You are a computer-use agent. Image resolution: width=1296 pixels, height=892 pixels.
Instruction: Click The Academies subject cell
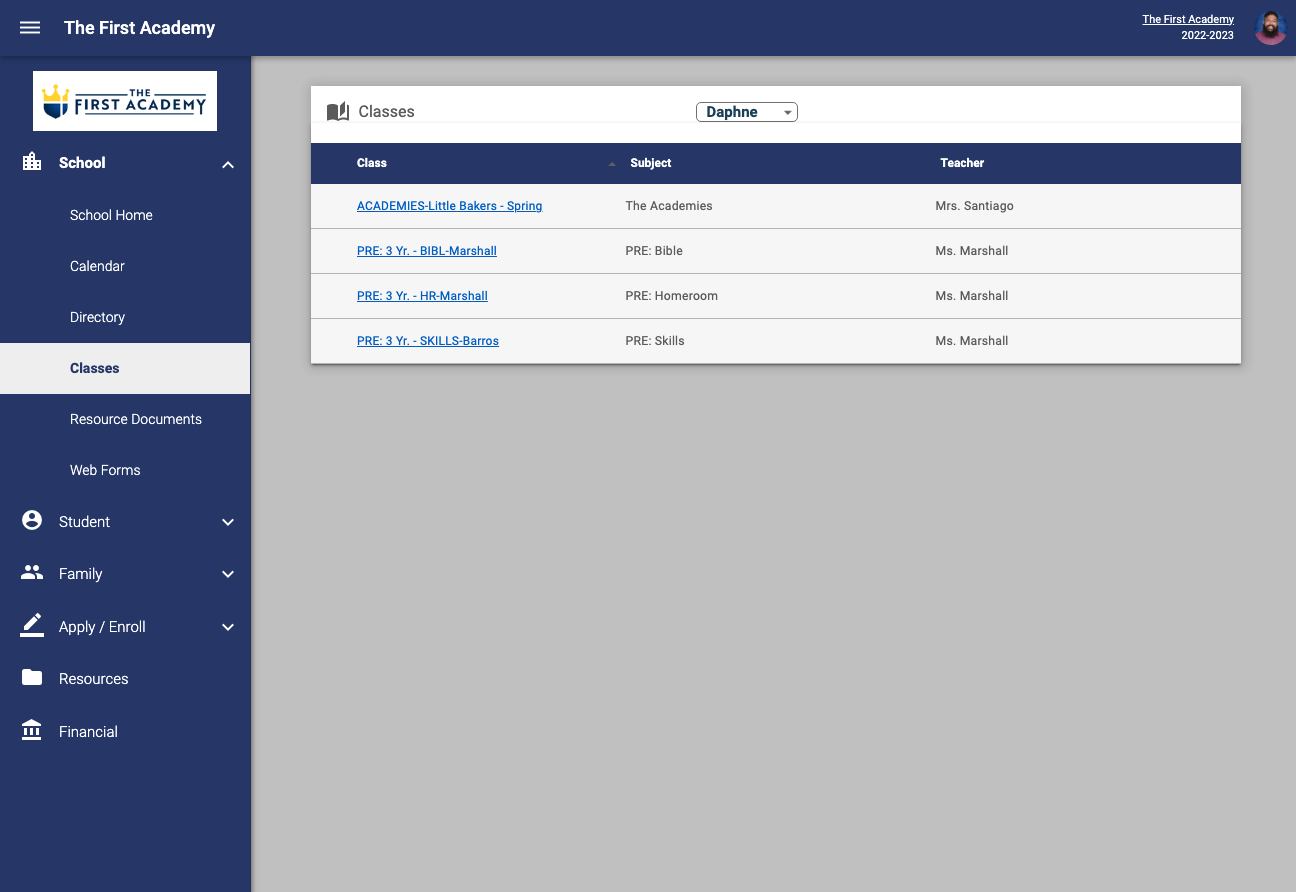tap(669, 206)
